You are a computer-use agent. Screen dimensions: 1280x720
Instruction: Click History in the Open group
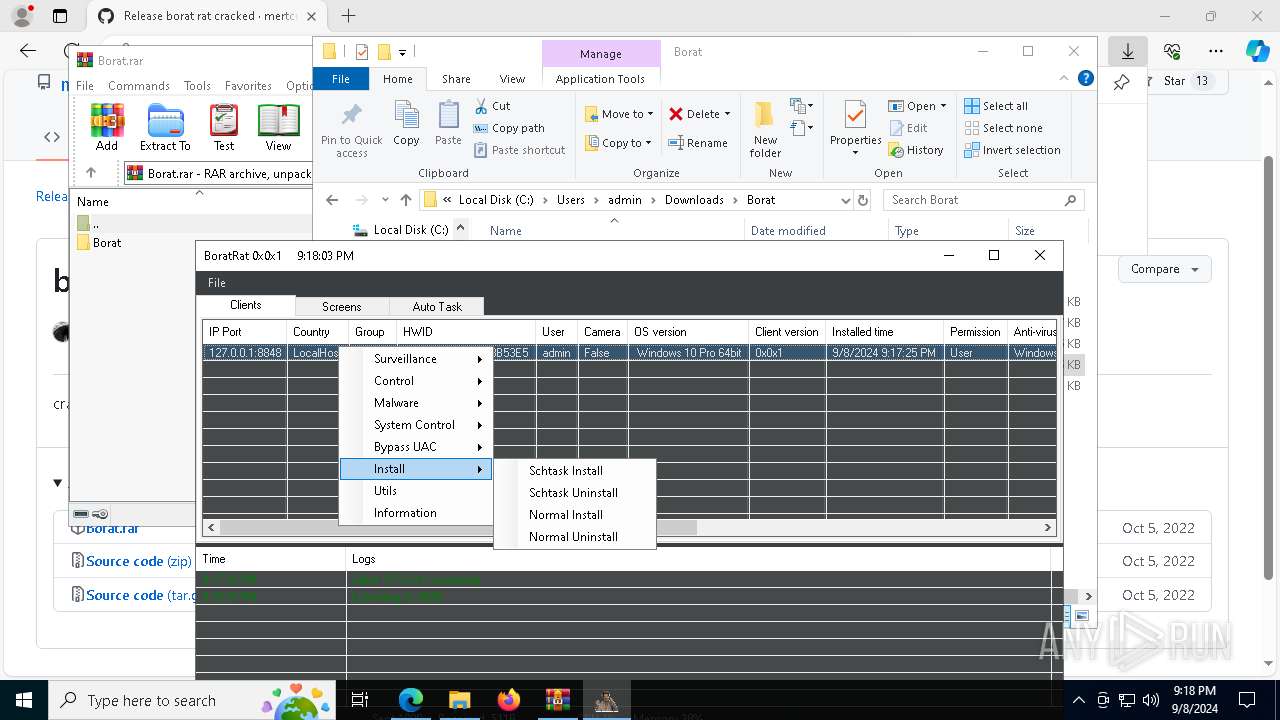coord(915,150)
